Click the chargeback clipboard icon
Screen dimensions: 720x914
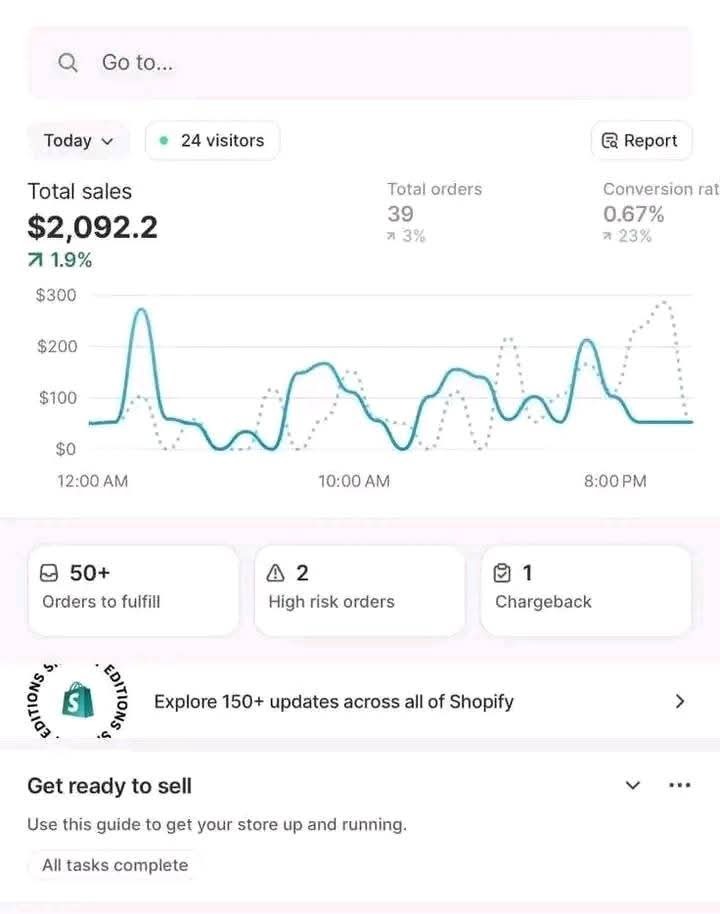[502, 574]
